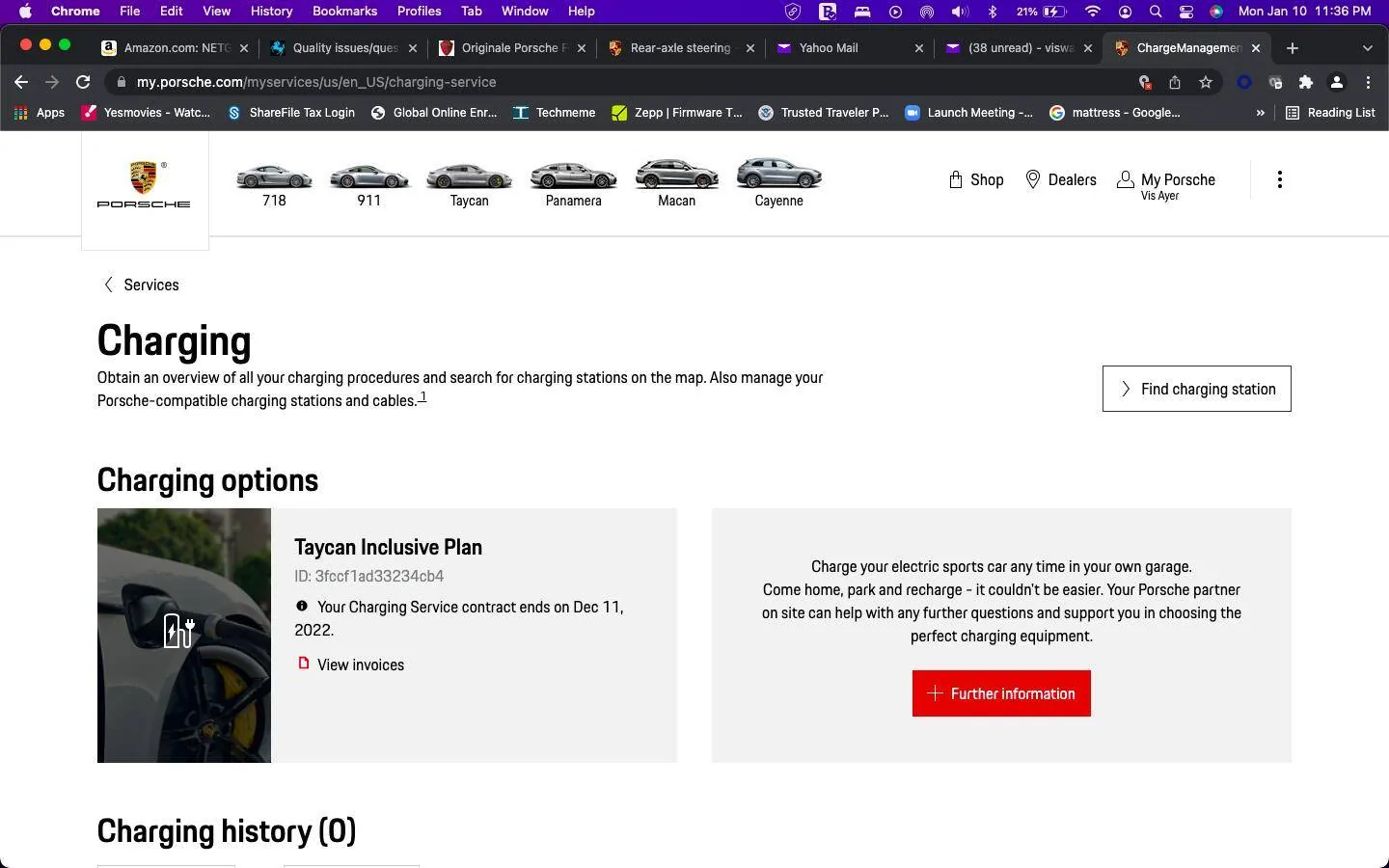Click the Bluetooth menu bar icon

pos(992,12)
